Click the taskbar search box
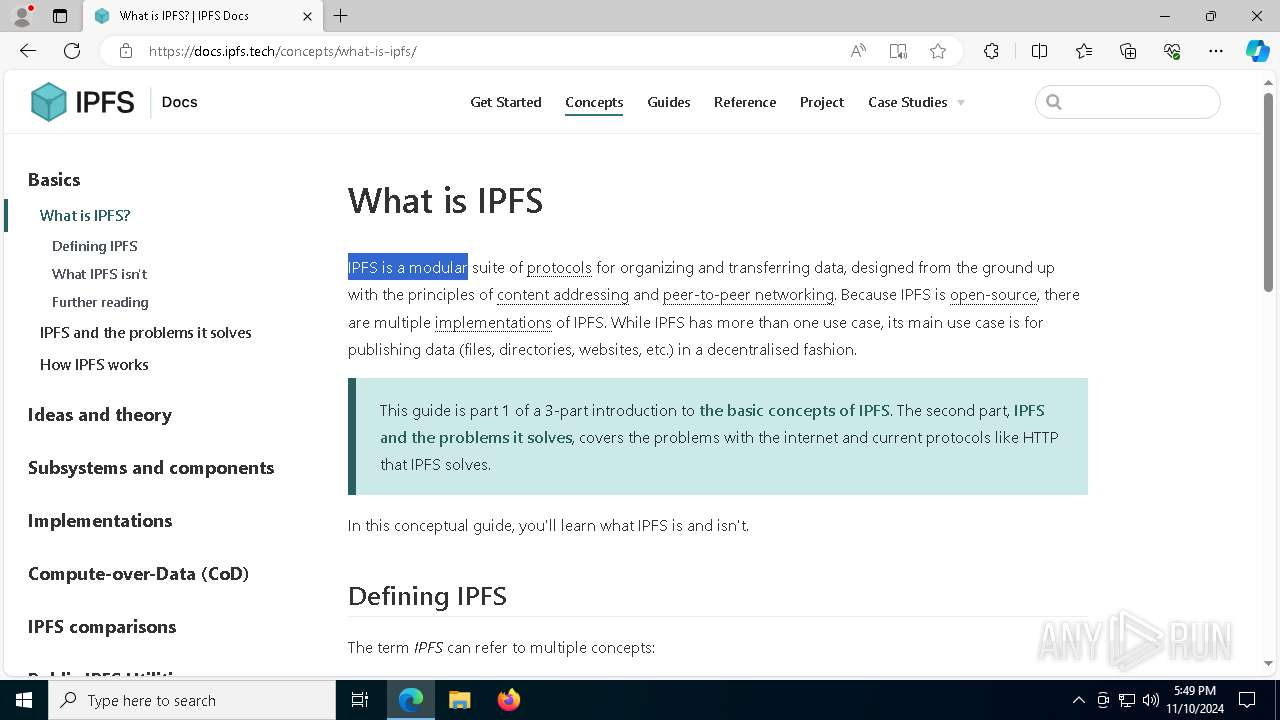The width and height of the screenshot is (1280, 720). [x=192, y=700]
